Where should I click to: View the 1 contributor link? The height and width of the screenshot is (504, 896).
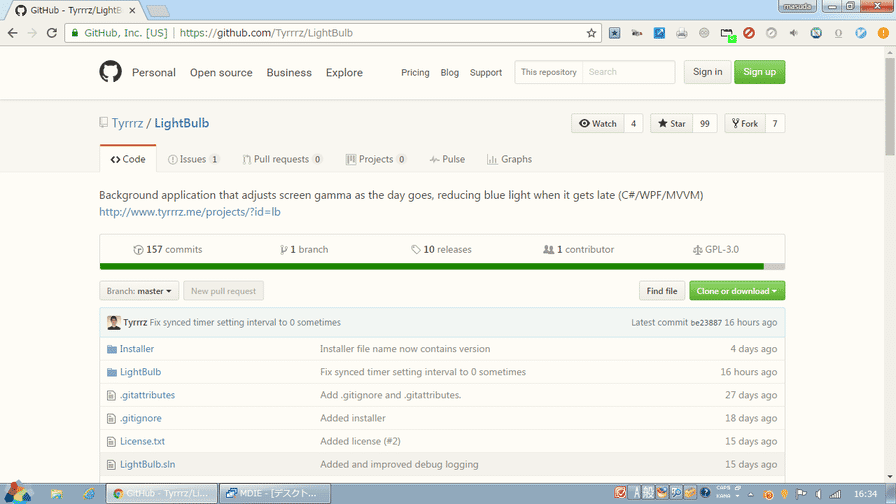pos(578,250)
